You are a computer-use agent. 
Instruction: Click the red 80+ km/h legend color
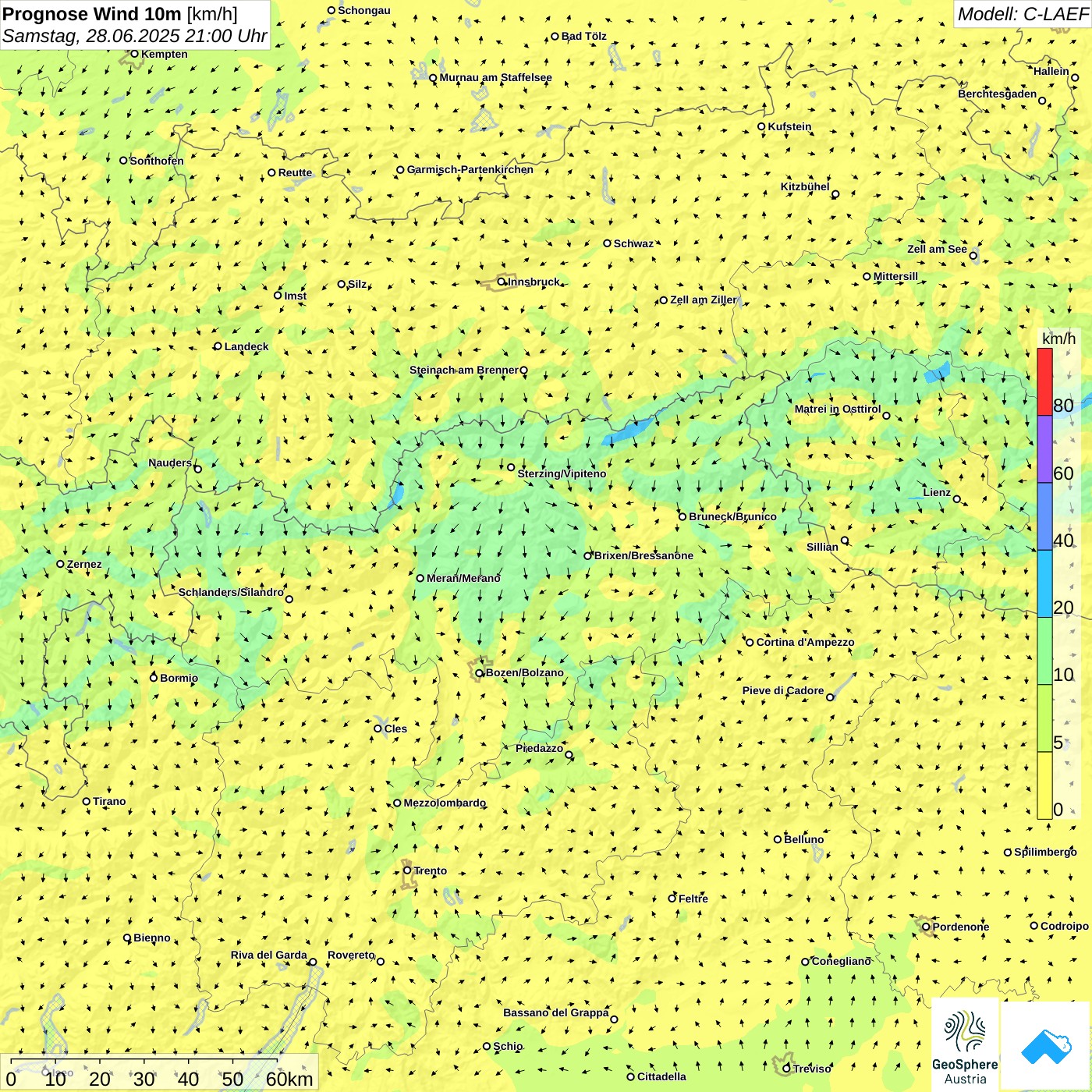pos(1044,381)
